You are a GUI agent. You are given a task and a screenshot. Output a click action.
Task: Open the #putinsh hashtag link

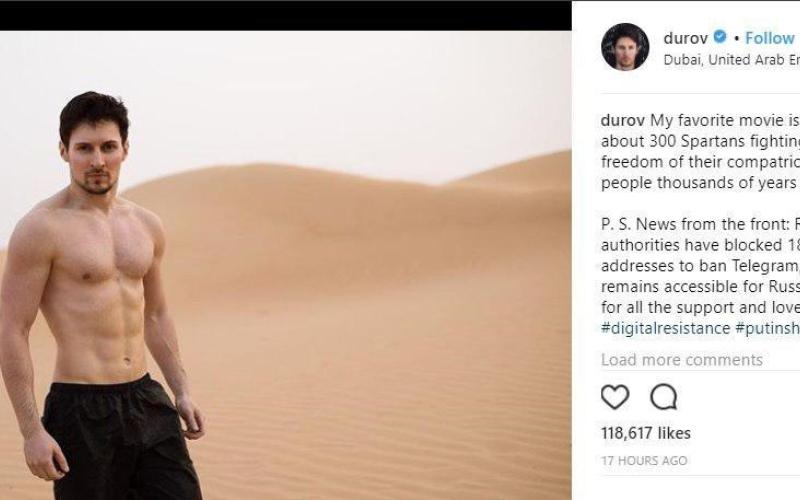tap(767, 328)
